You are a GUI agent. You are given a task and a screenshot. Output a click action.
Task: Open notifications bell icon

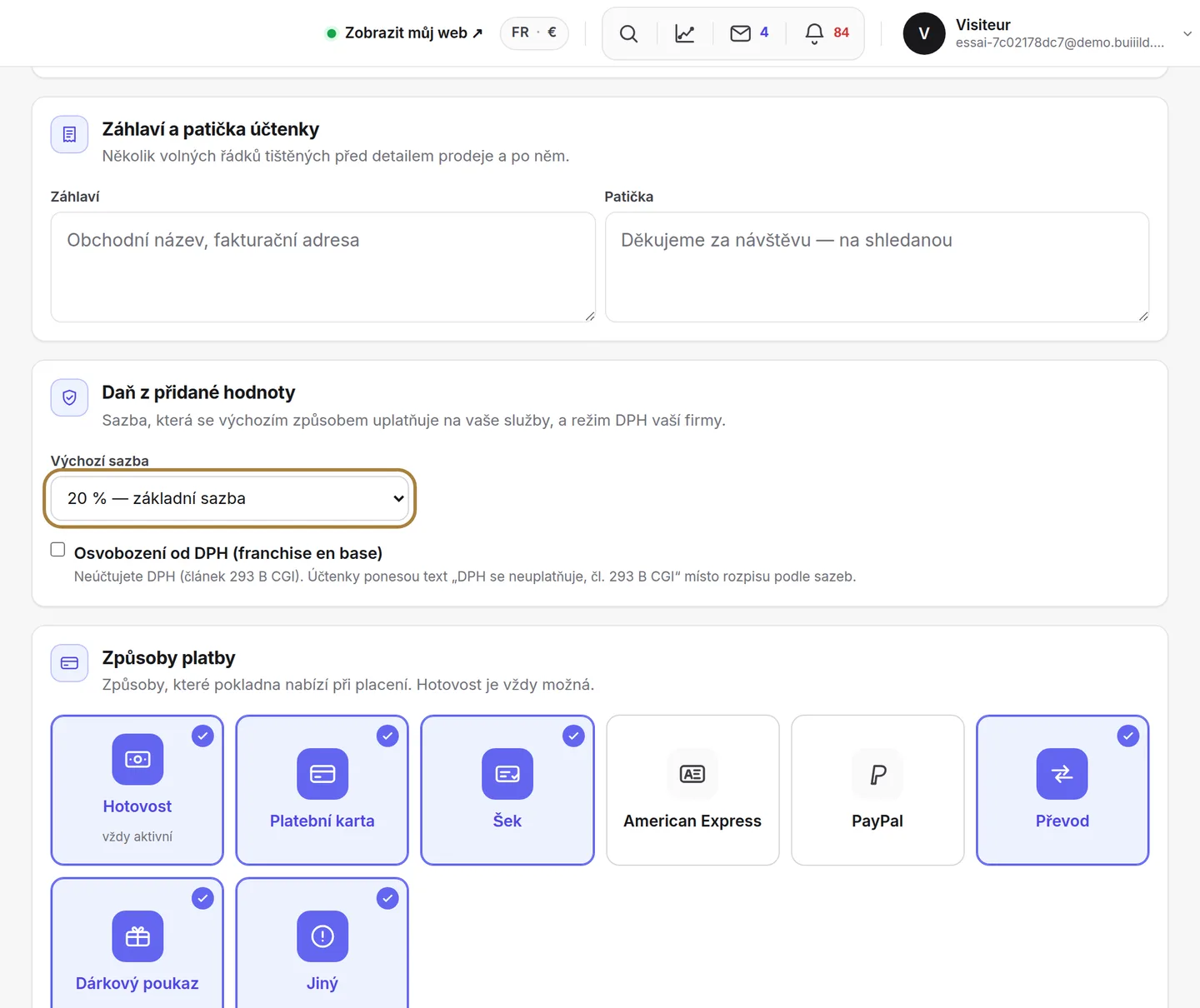pos(814,33)
